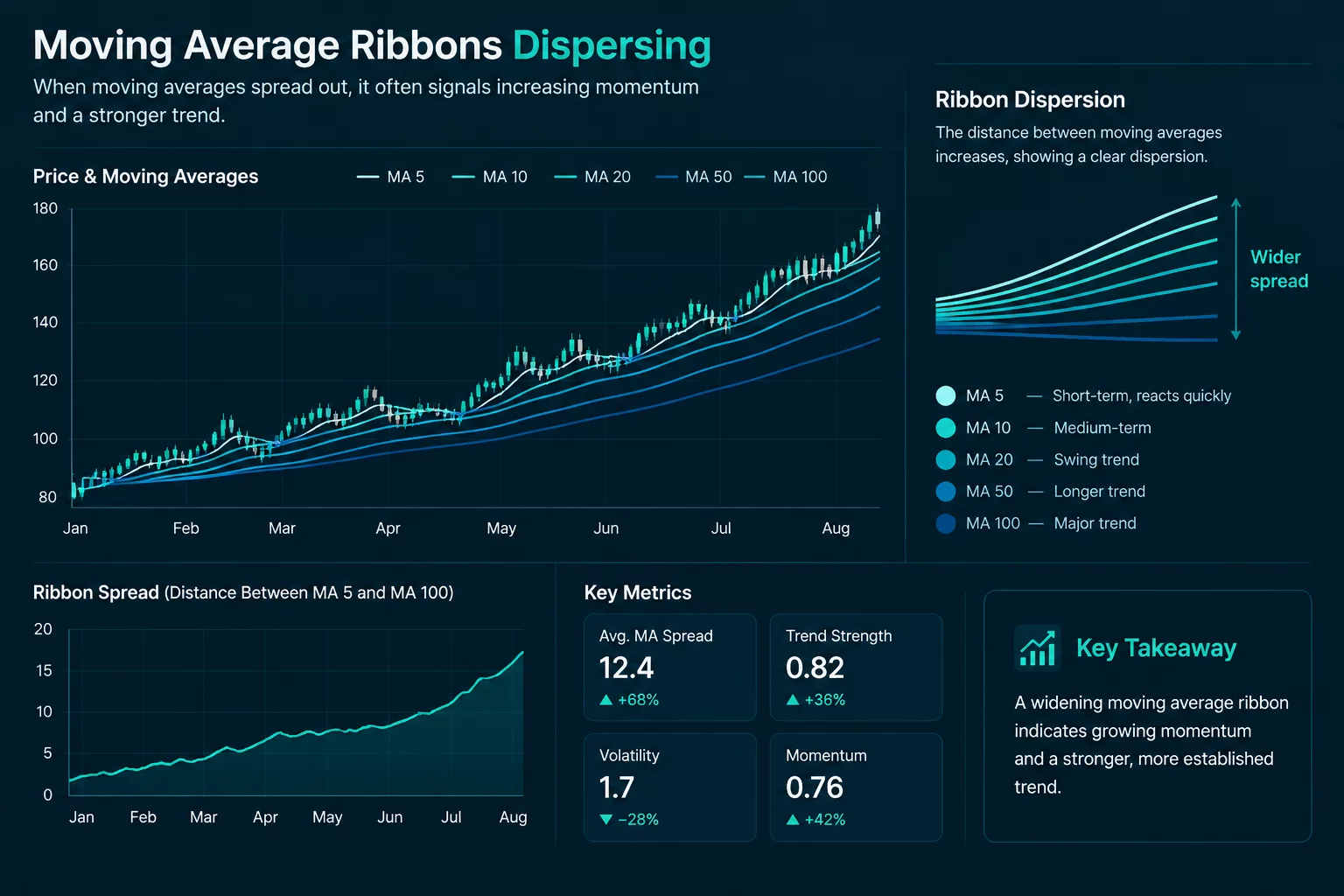Image resolution: width=1344 pixels, height=896 pixels.
Task: Click the "Major trend" description
Action: pyautogui.click(x=1095, y=523)
